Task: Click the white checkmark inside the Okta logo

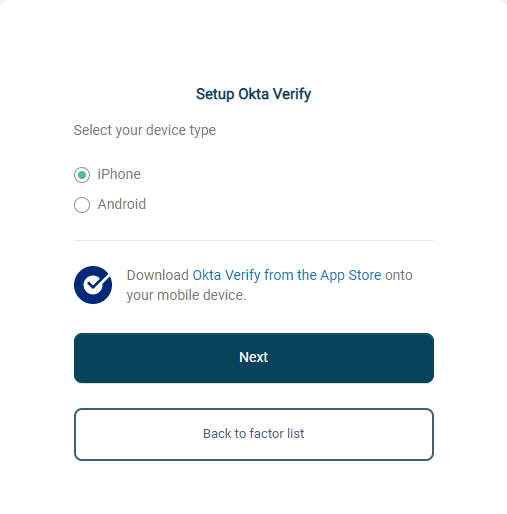Action: tap(95, 283)
